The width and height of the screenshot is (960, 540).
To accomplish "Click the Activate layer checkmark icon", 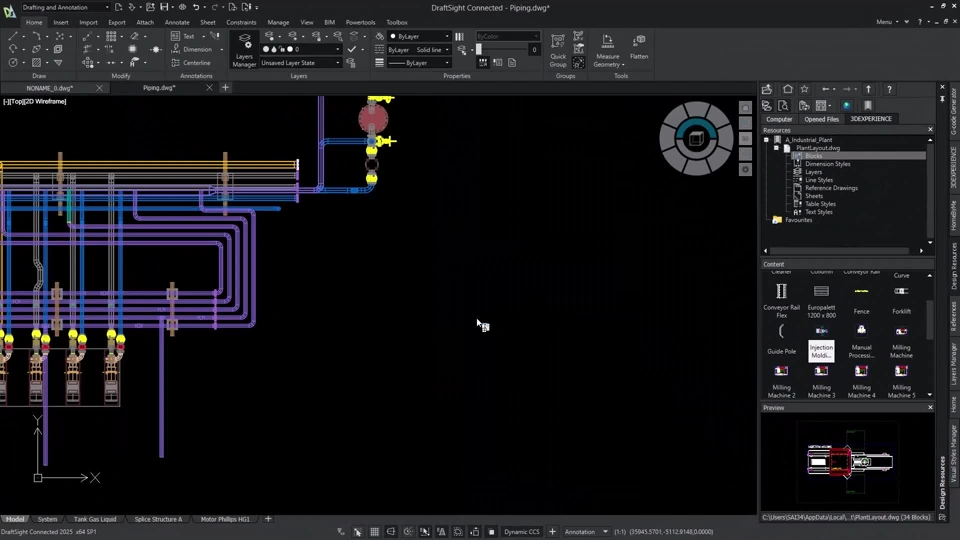I will (351, 49).
